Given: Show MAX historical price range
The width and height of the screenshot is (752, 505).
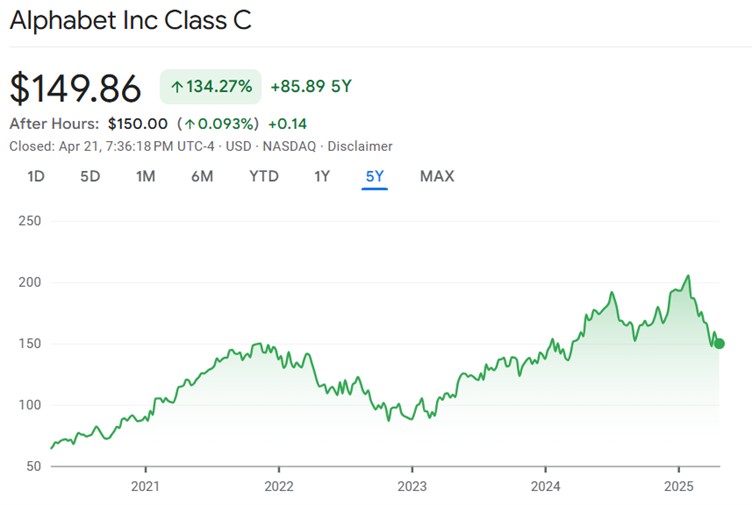Looking at the screenshot, I should tap(437, 176).
